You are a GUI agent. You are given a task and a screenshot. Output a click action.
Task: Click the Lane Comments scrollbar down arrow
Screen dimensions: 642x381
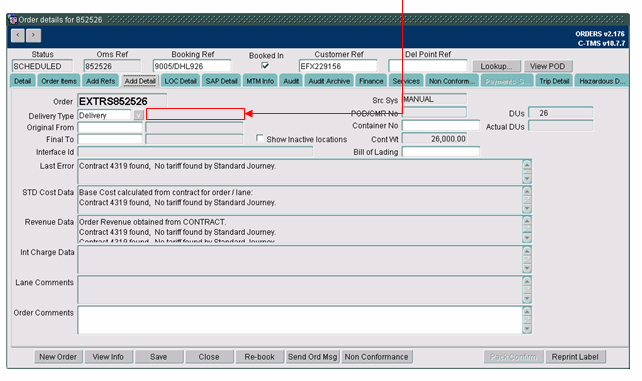[x=527, y=298]
